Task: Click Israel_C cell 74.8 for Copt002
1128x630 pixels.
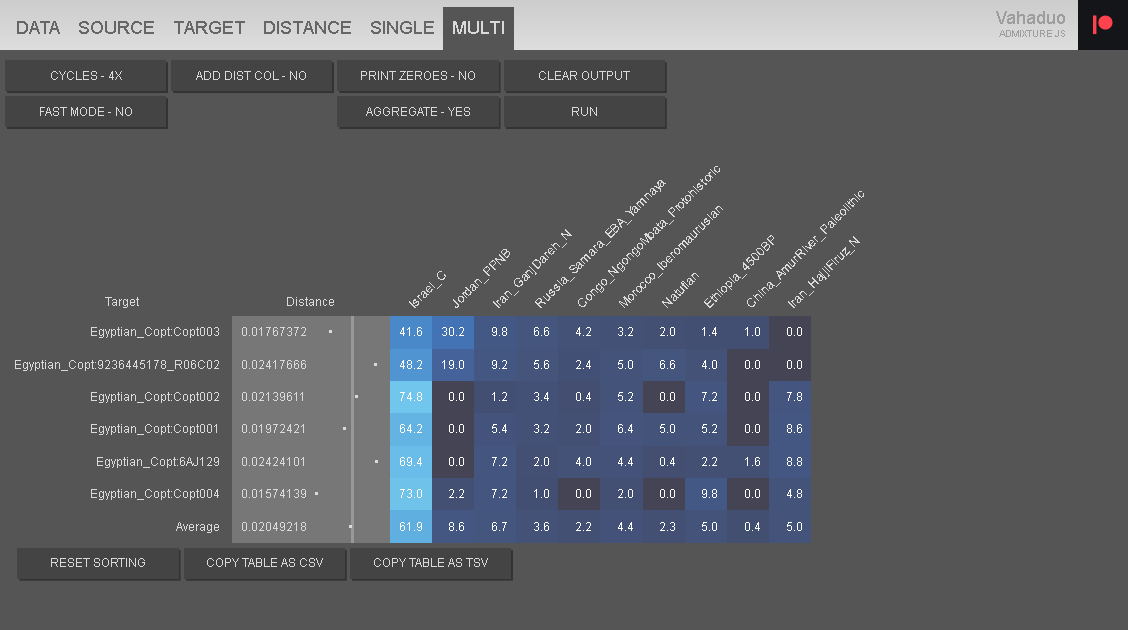Action: click(411, 397)
